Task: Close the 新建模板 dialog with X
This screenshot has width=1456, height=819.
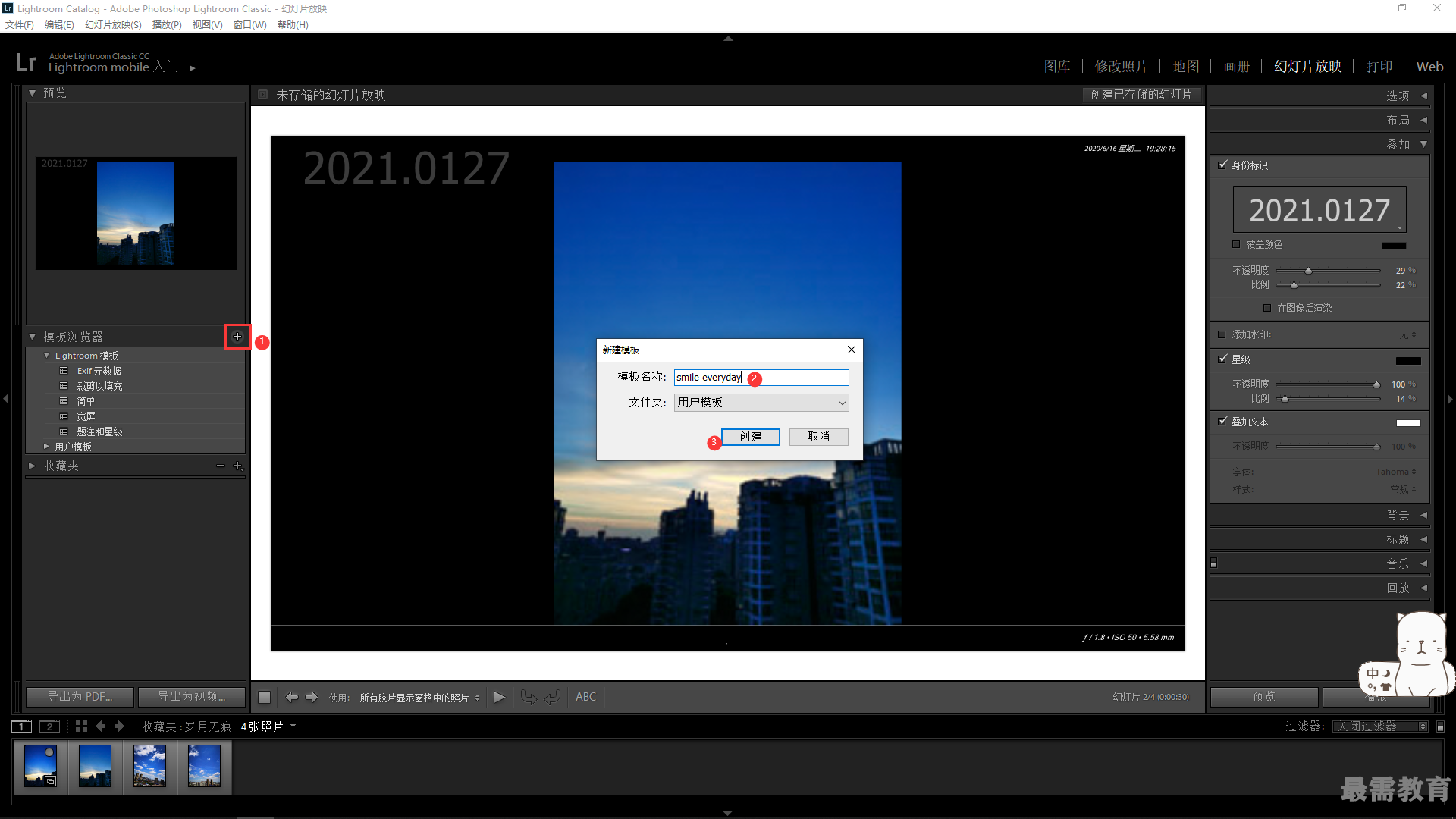Action: [852, 350]
